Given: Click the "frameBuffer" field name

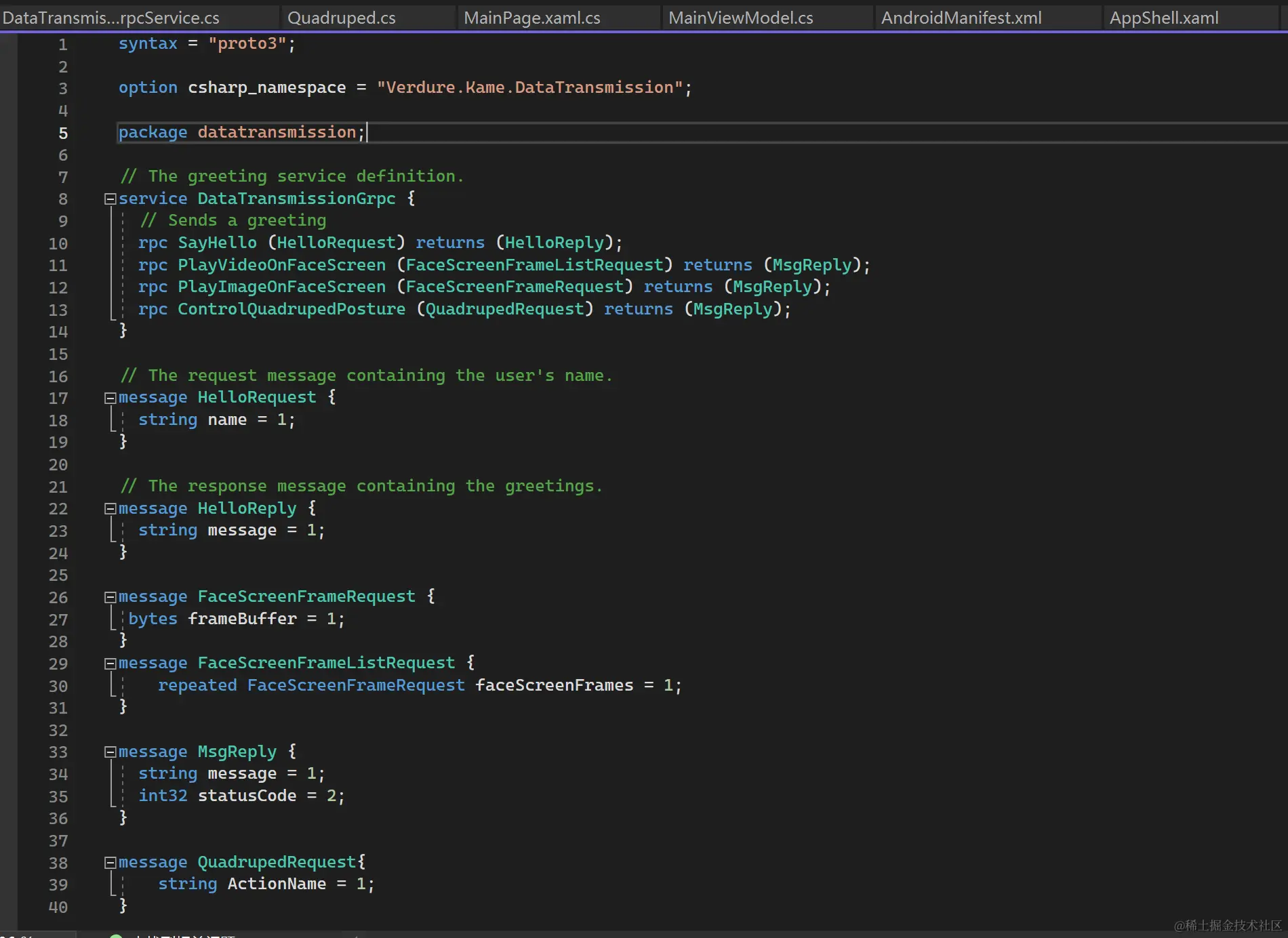Looking at the screenshot, I should tap(242, 619).
